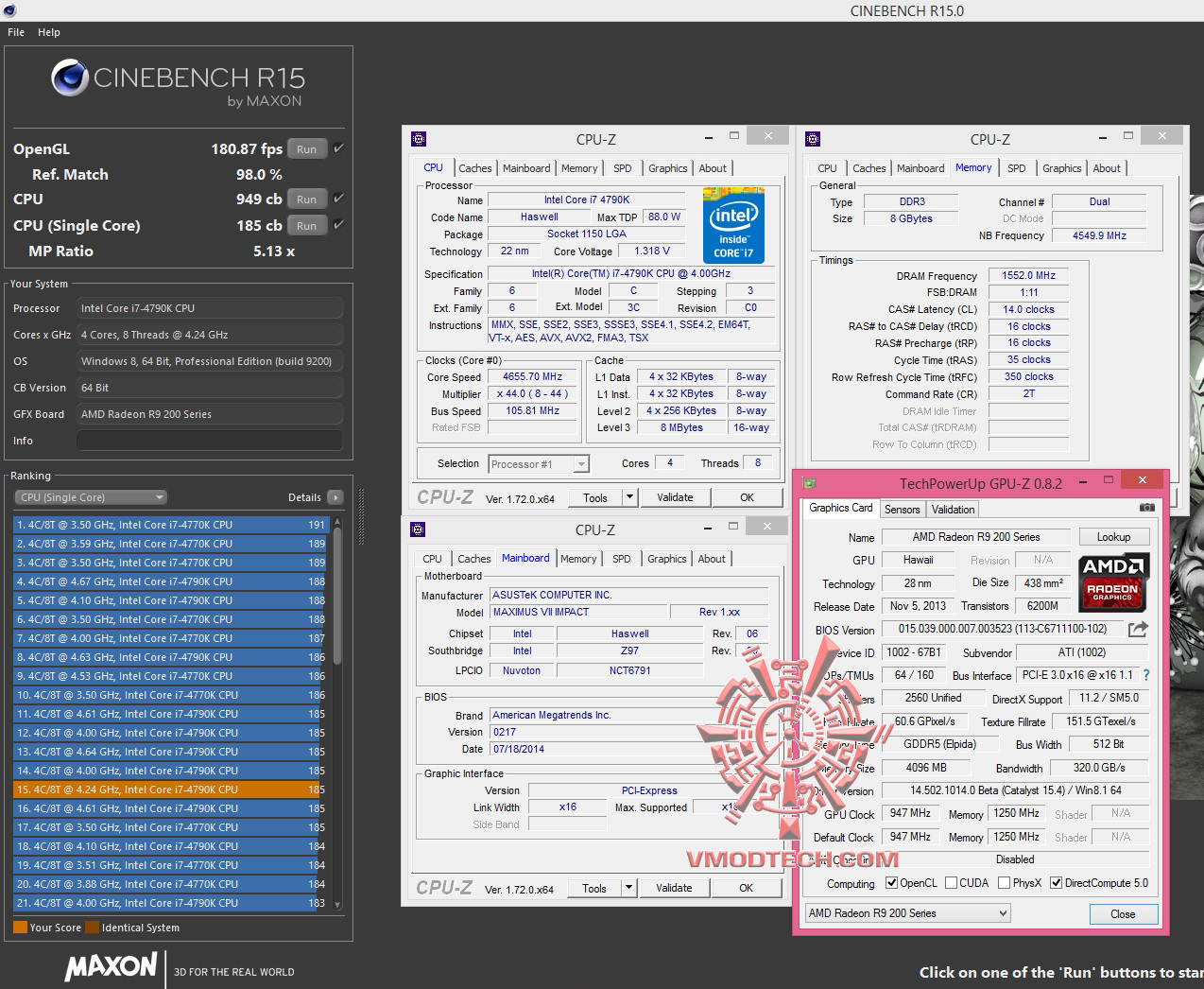Click the DRAM Frequency 1552.0 MHz value
Screen dimensions: 1204x989
pyautogui.click(x=1028, y=275)
